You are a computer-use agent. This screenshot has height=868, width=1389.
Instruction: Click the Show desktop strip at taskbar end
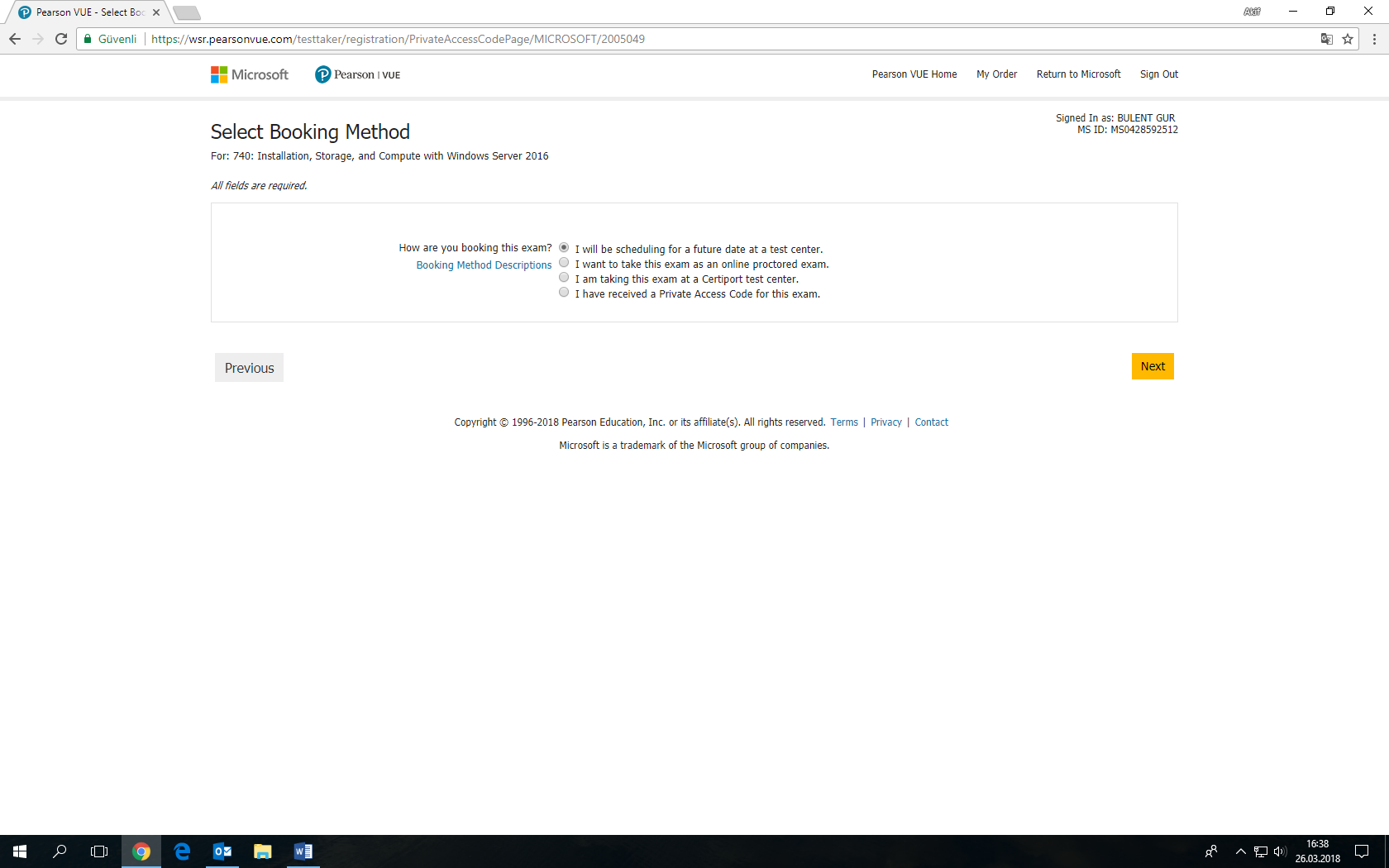click(1387, 851)
